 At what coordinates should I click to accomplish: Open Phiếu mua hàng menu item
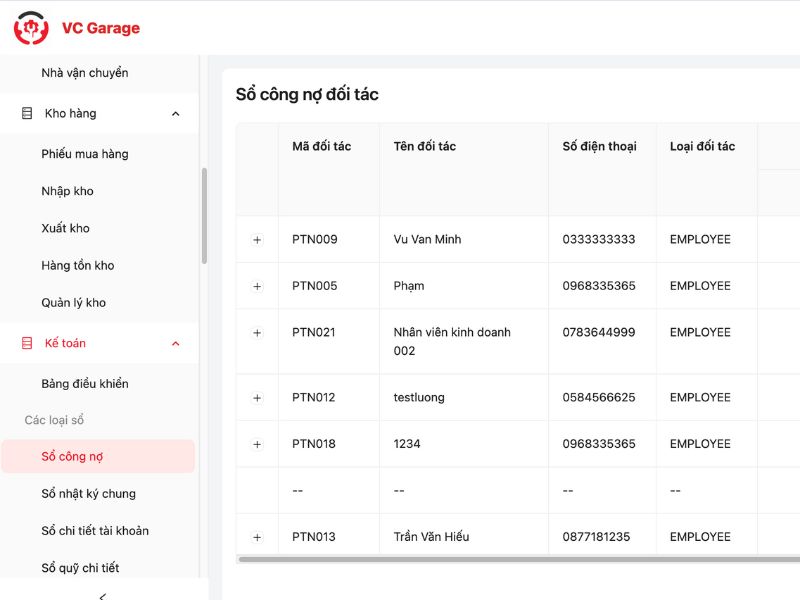point(85,154)
